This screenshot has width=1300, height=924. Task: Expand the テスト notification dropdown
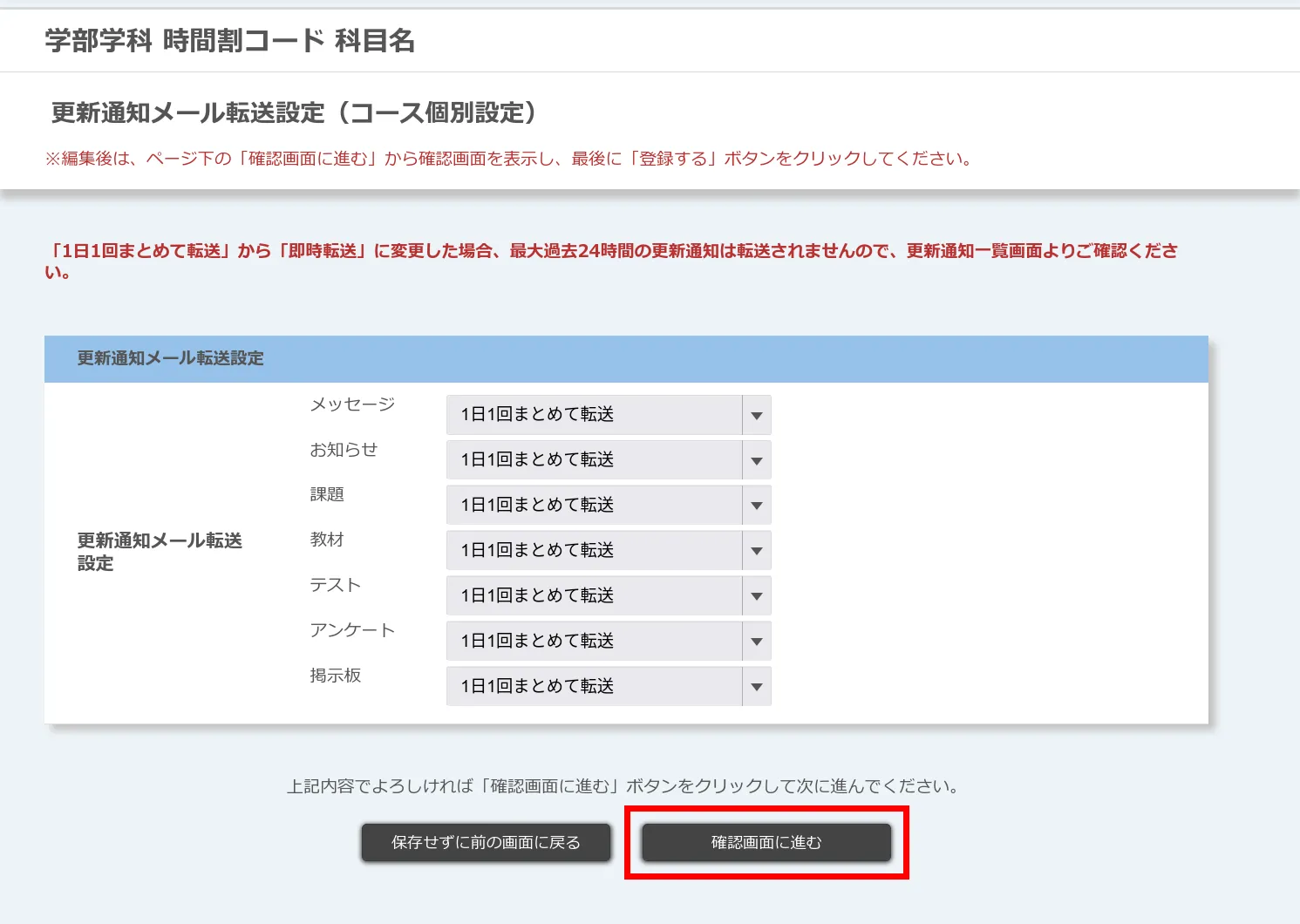pos(608,595)
